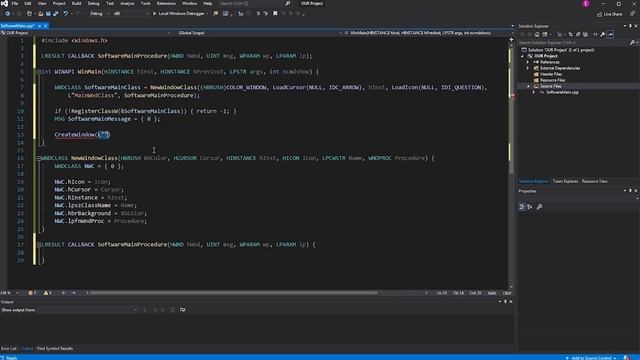Open the File menu
640x360 pixels.
point(15,3)
